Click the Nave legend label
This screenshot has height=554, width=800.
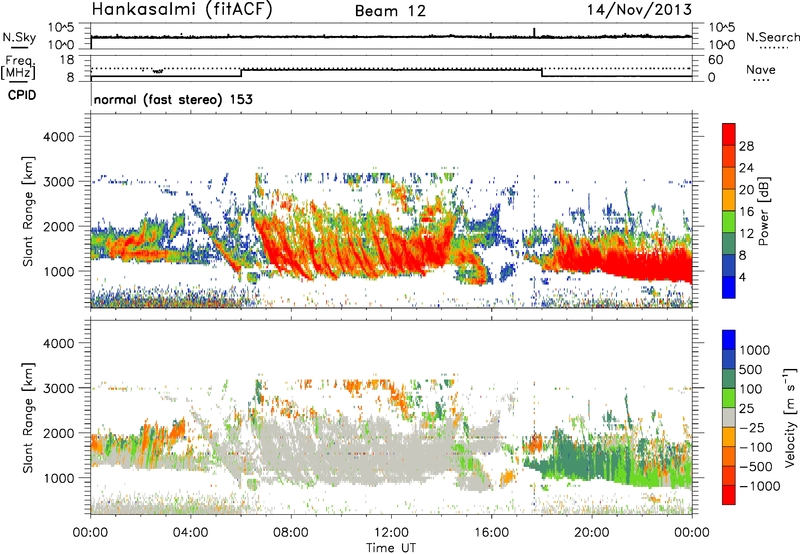click(x=761, y=70)
